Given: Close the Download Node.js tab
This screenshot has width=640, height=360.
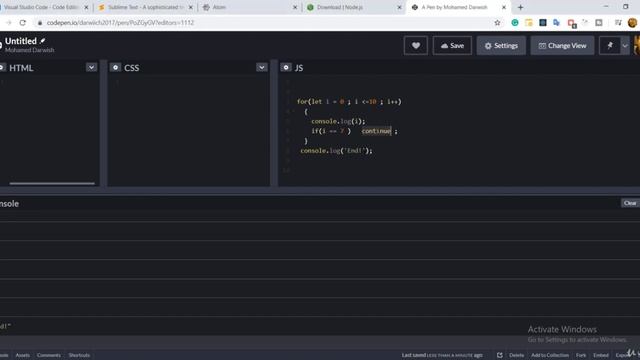Looking at the screenshot, I should (400, 7).
